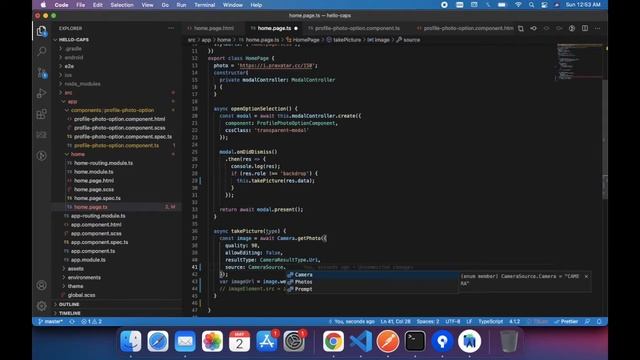Switch to the home.page.html tab
Screen dimensions: 640x360
213,28
